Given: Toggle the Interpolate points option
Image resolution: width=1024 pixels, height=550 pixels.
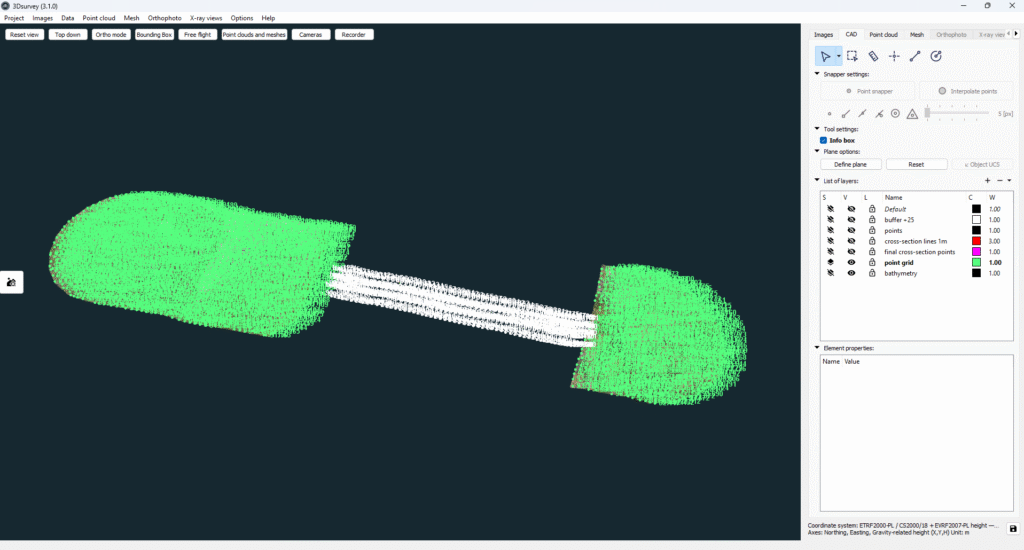Looking at the screenshot, I should (x=967, y=91).
